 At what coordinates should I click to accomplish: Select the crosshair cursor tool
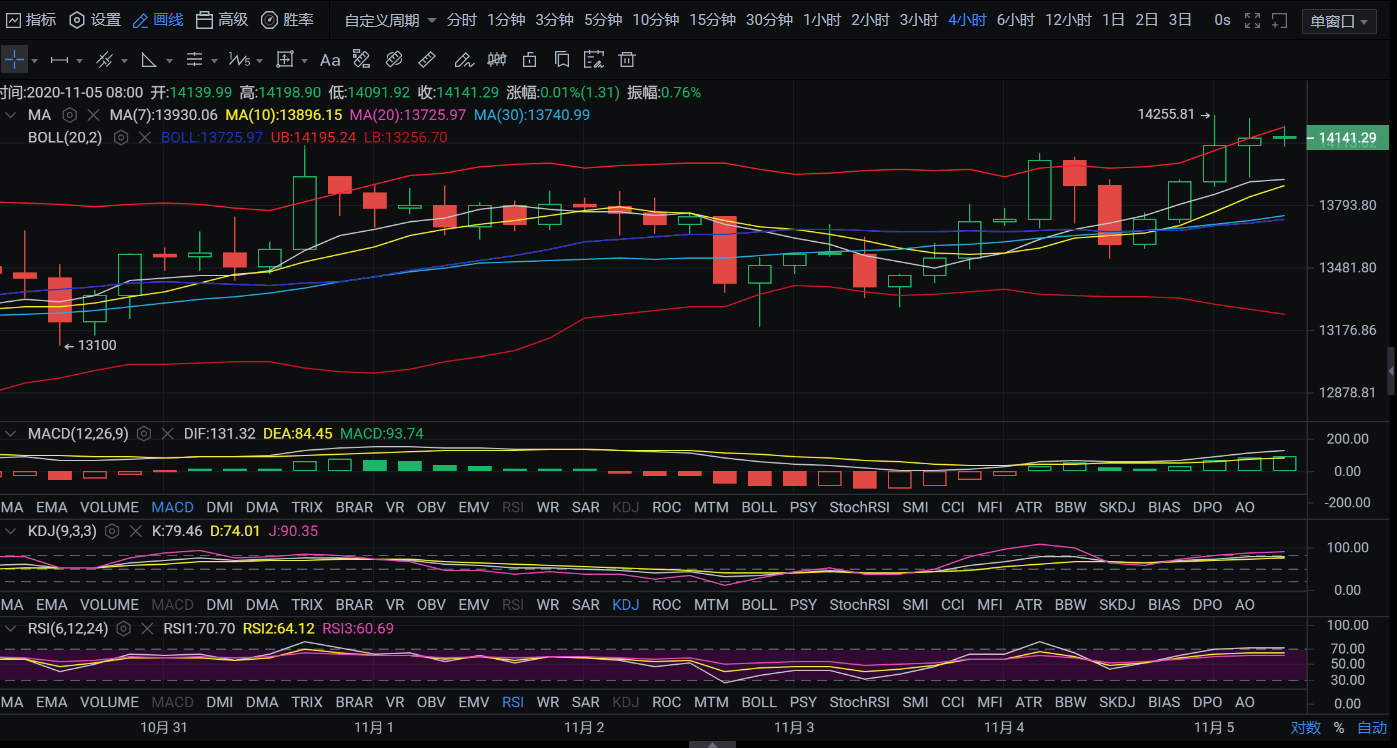[14, 60]
